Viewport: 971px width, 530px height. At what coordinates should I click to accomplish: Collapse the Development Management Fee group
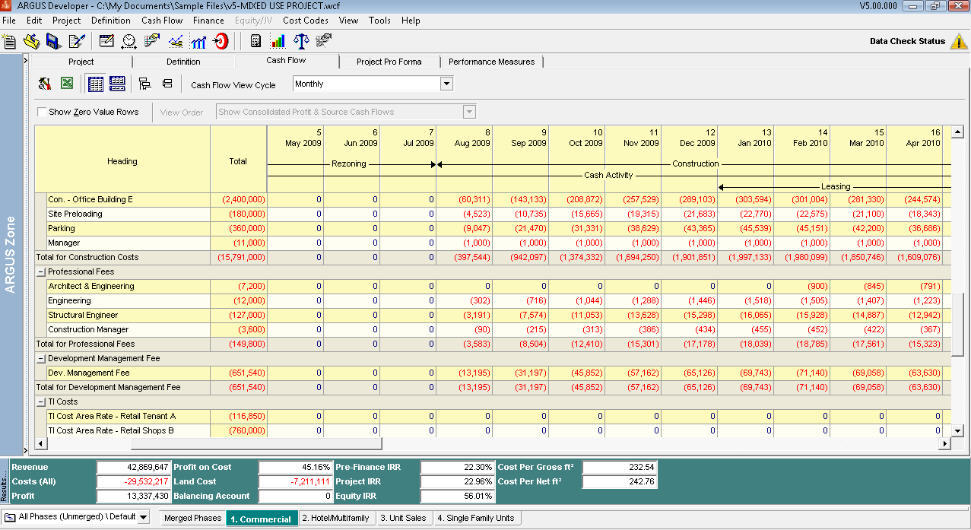click(x=41, y=358)
